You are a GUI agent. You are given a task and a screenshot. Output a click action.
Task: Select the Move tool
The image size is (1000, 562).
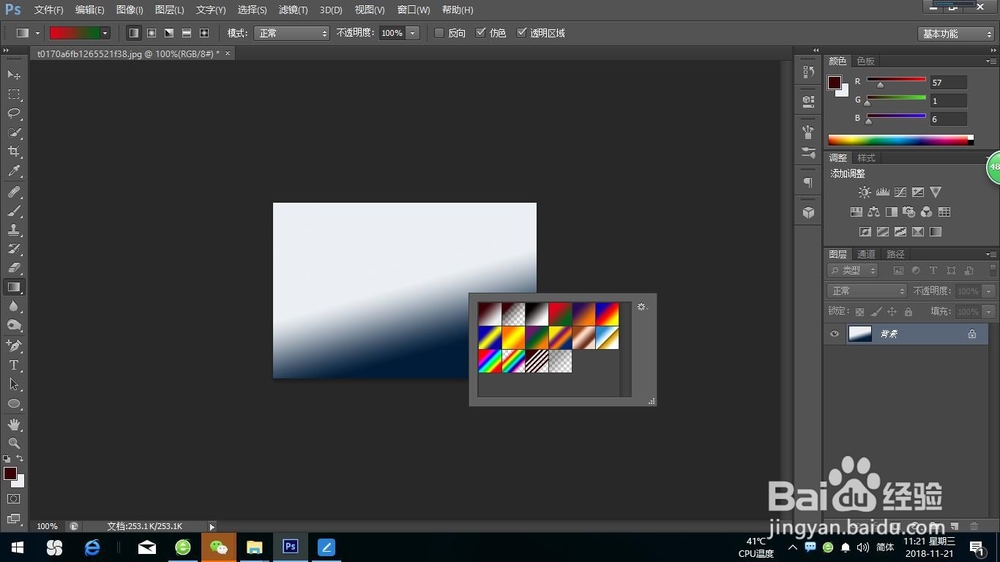pyautogui.click(x=13, y=75)
